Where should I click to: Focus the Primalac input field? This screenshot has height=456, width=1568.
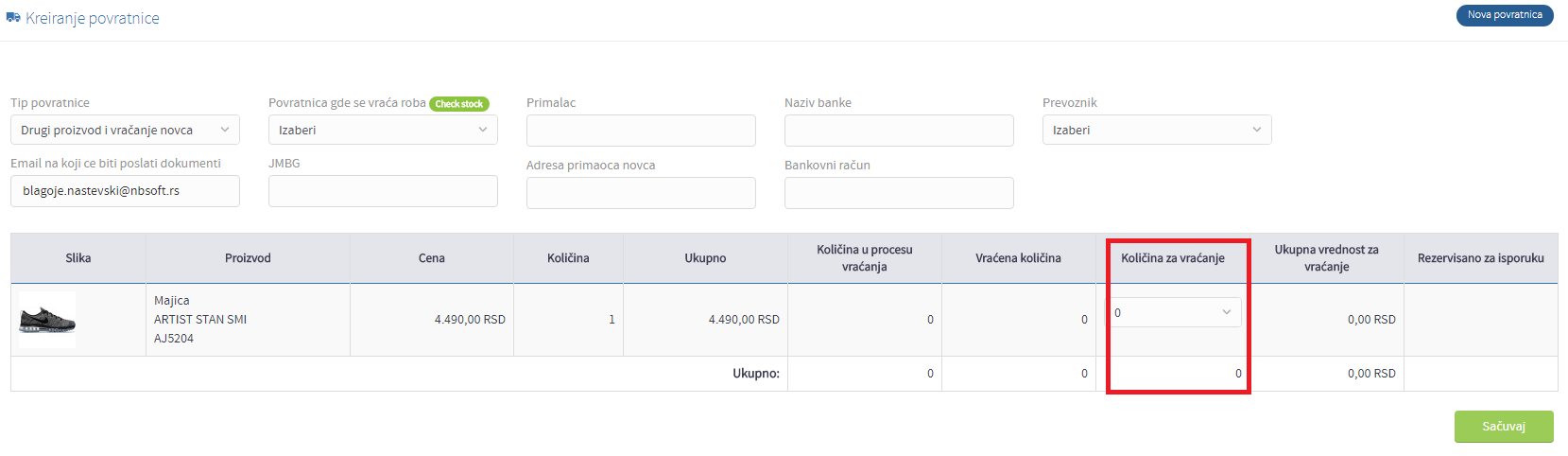tap(641, 131)
